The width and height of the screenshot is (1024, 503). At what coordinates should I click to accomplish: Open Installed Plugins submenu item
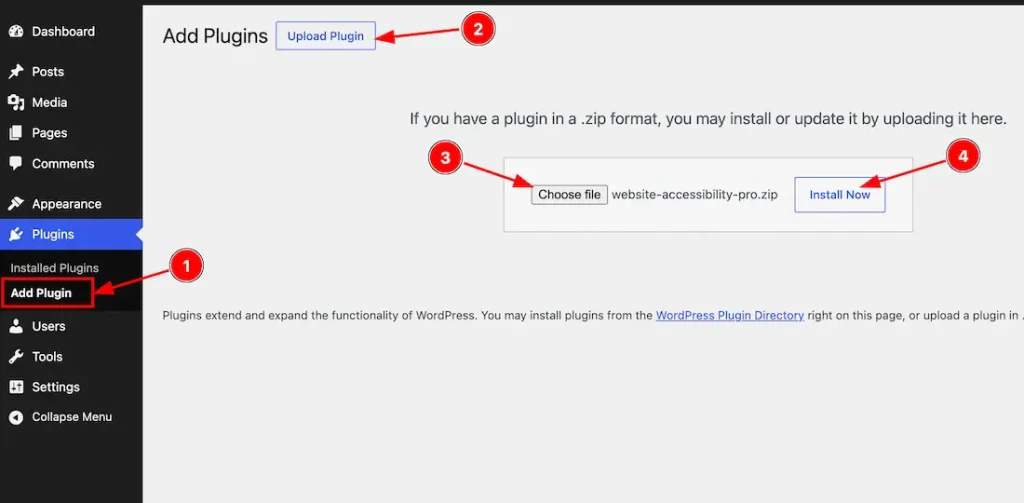pos(55,268)
